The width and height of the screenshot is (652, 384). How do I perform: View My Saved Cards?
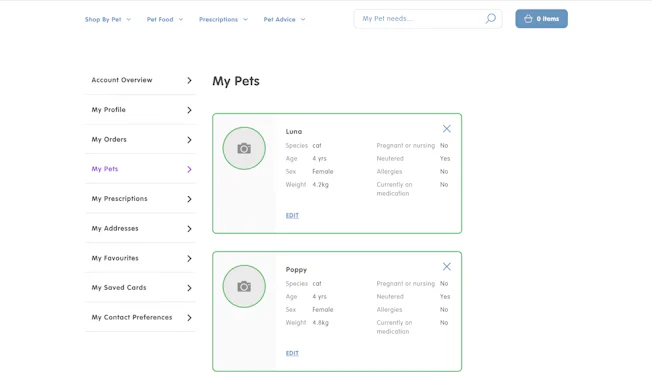point(141,288)
